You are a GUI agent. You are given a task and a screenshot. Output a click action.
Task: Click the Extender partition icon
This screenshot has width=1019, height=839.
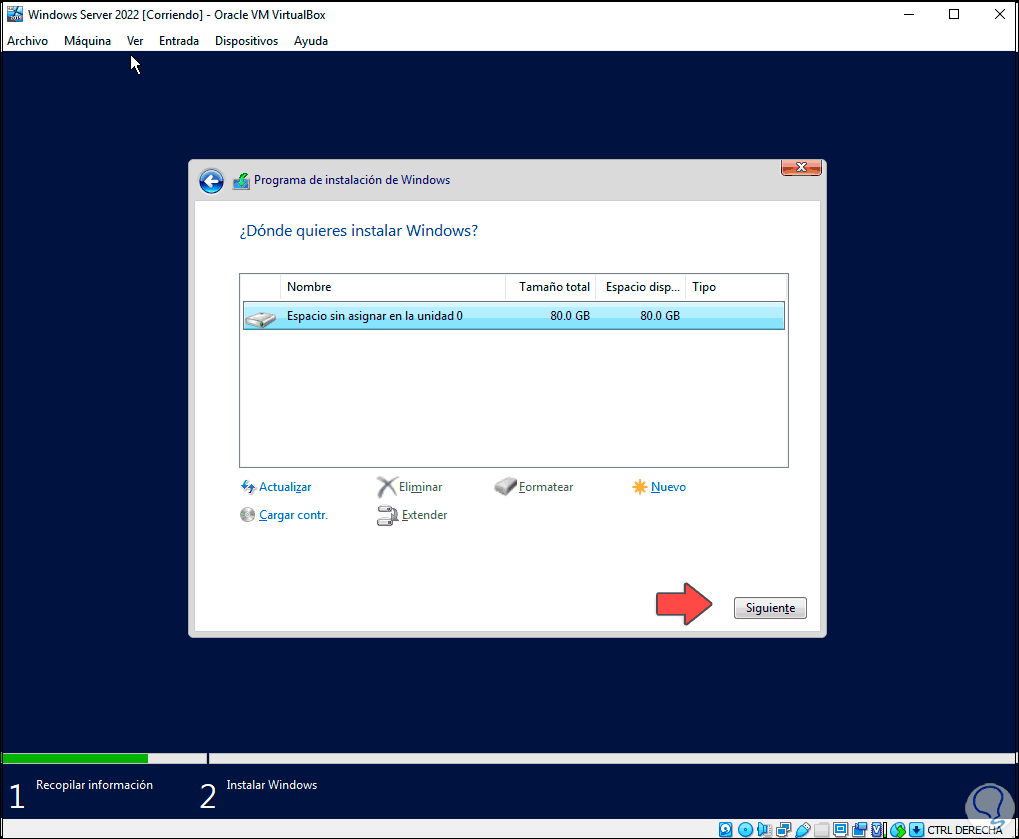click(387, 515)
